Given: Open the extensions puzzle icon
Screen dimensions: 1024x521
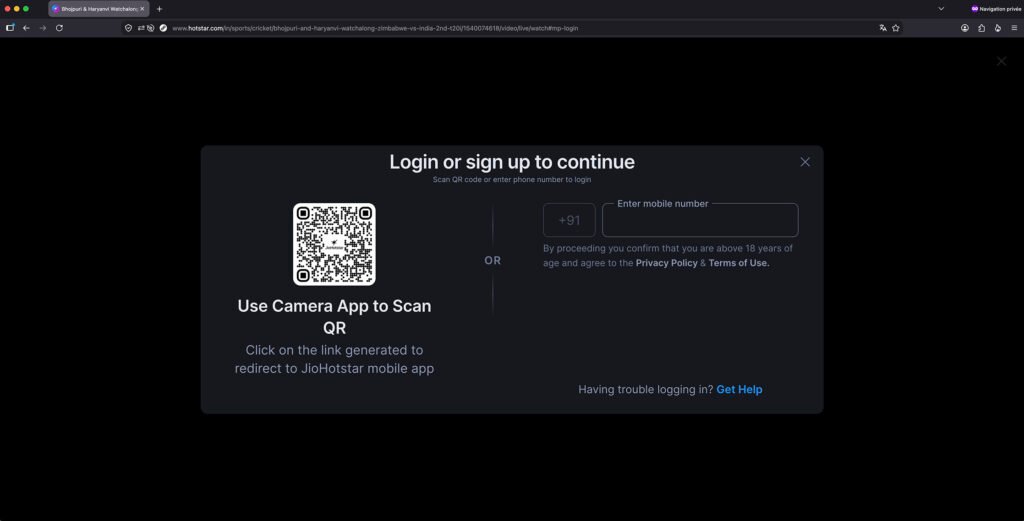Looking at the screenshot, I should pyautogui.click(x=982, y=28).
